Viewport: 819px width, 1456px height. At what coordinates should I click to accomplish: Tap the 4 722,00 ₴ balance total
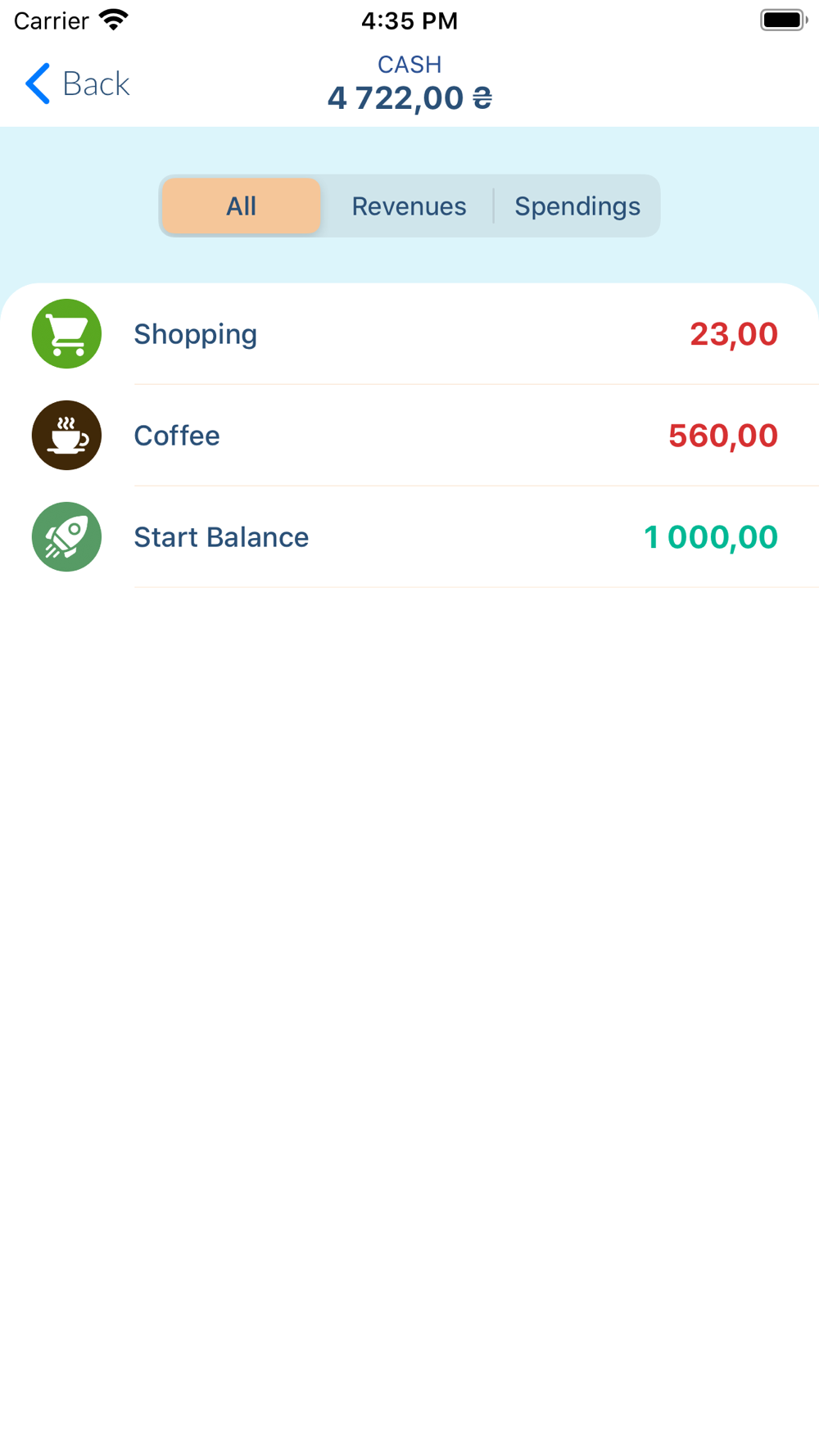pos(409,98)
